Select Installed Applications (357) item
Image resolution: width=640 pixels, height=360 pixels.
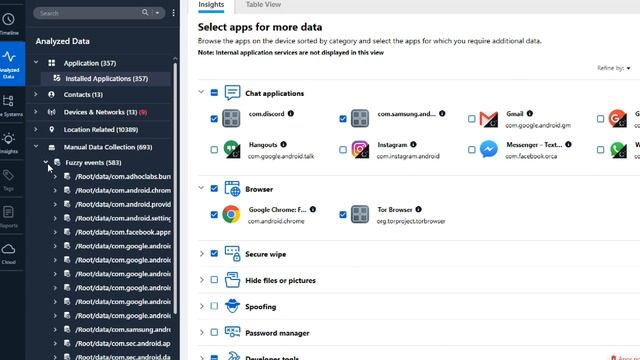pos(106,78)
